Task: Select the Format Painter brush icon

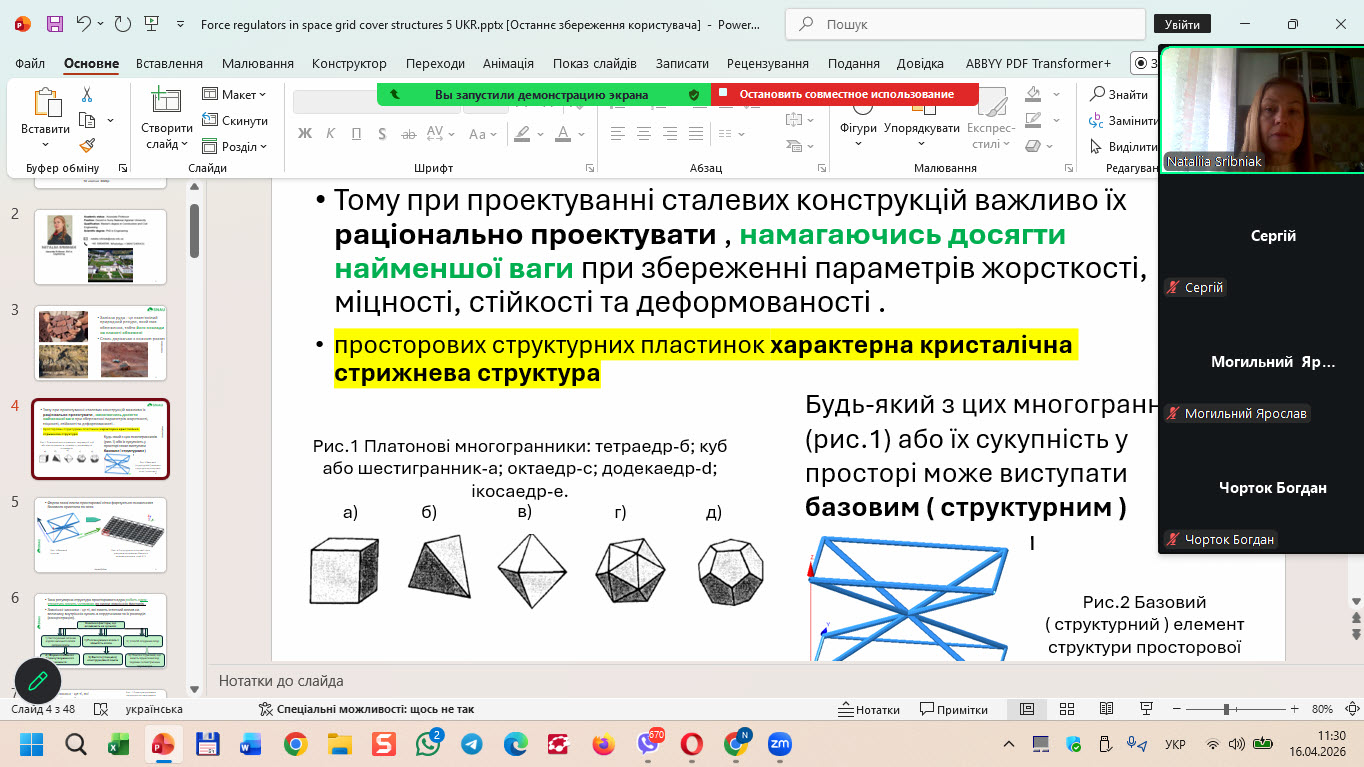Action: point(87,145)
